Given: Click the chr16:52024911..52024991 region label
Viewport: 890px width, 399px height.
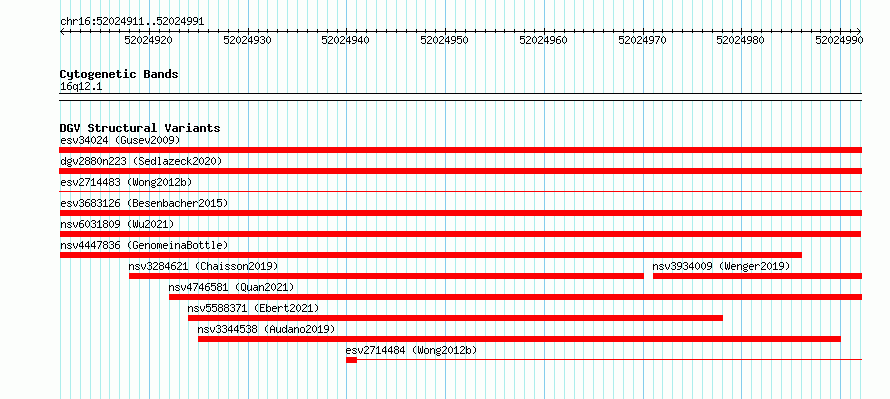Looking at the screenshot, I should [x=132, y=22].
